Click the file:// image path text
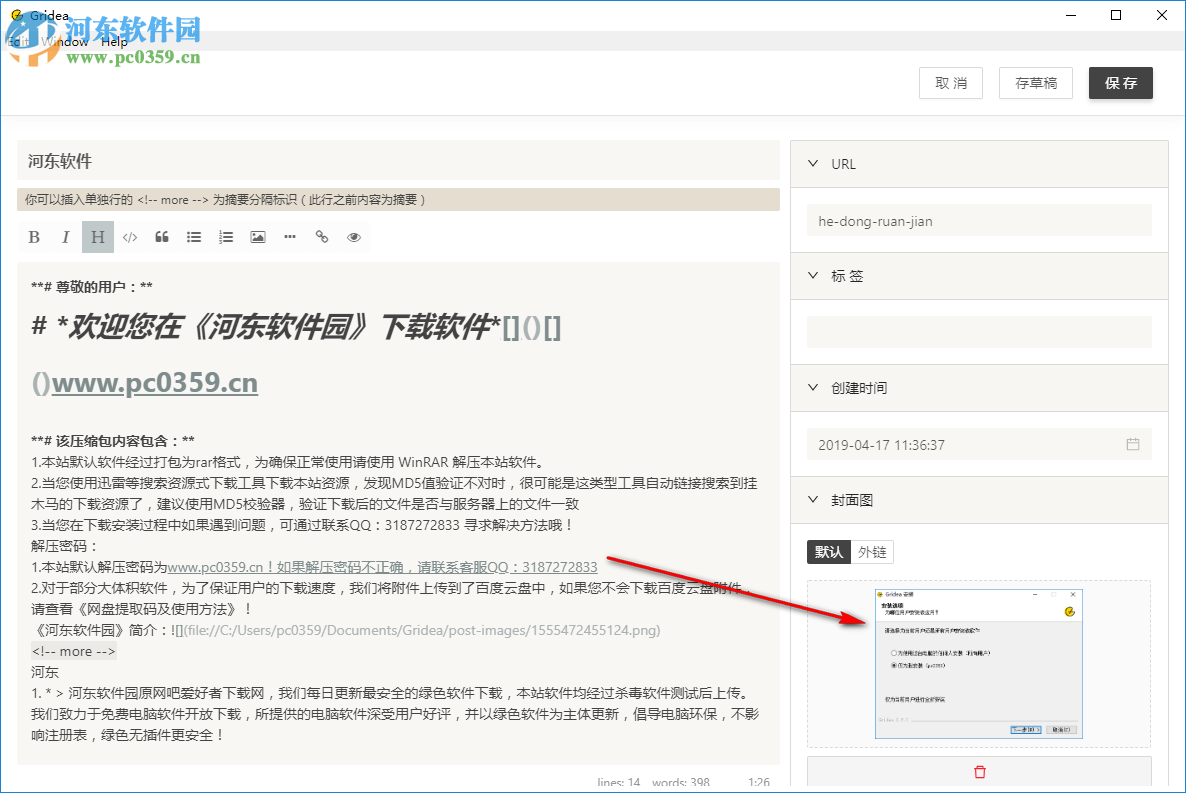1186x793 pixels. [x=422, y=630]
